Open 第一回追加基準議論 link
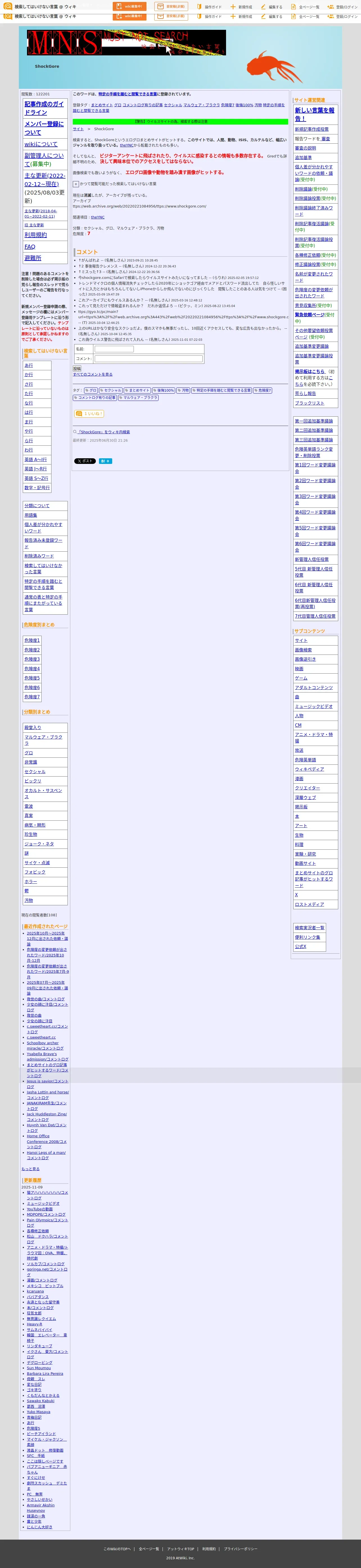This screenshot has width=361, height=1568. pos(314,421)
